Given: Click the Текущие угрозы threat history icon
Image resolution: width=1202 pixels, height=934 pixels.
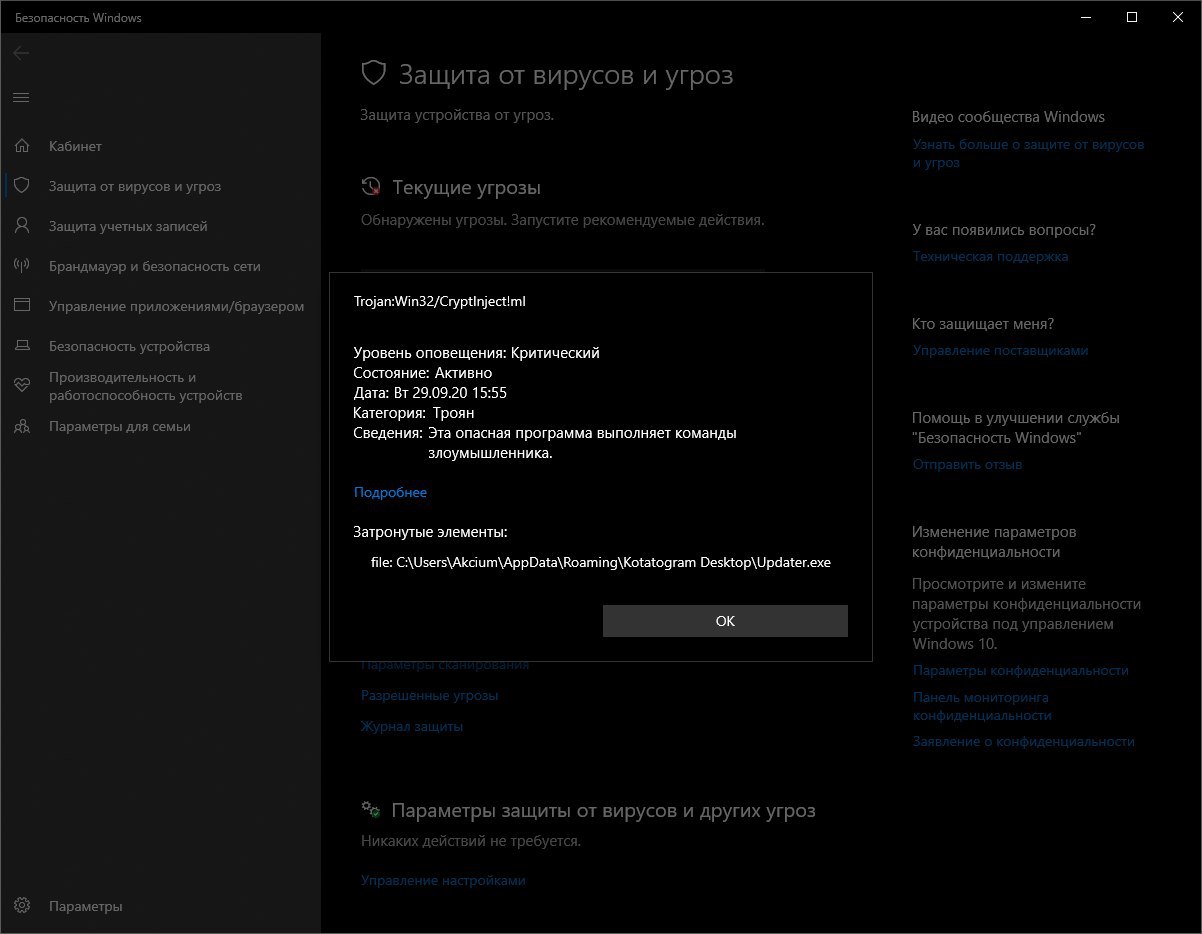Looking at the screenshot, I should [x=371, y=187].
